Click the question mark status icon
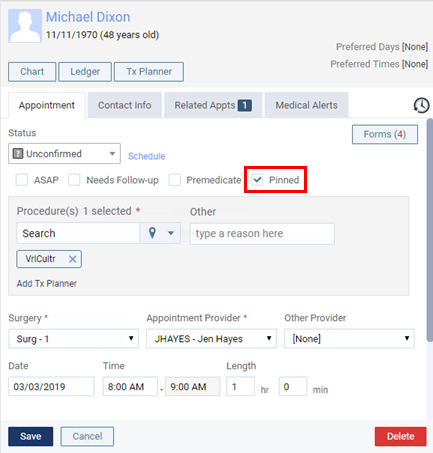This screenshot has height=453, width=433. (18, 154)
